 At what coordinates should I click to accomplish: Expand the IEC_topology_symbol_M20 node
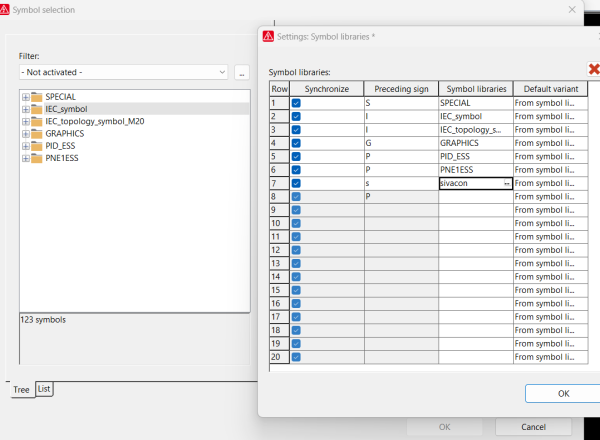click(x=26, y=122)
